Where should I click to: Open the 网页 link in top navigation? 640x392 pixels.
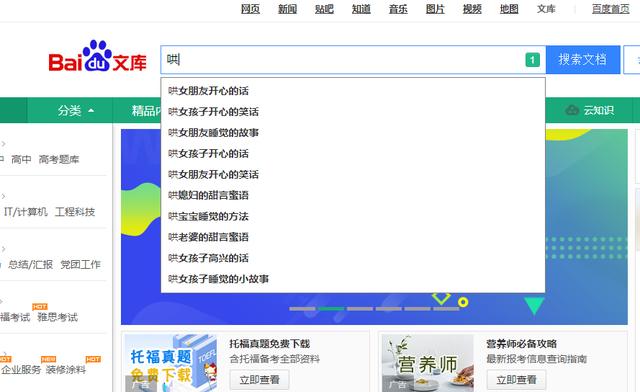250,9
